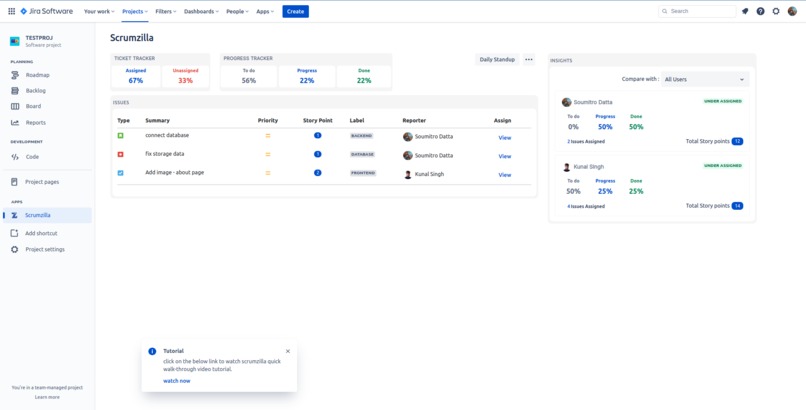
Task: Click the Done 22% progress tile
Action: pyautogui.click(x=364, y=77)
